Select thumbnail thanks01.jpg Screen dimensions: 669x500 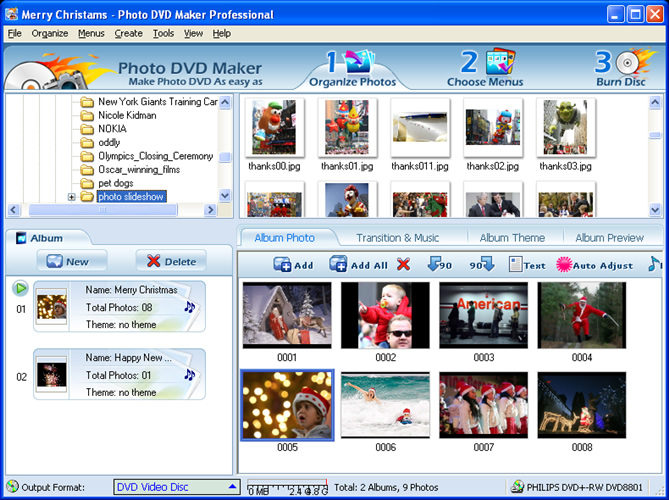point(347,128)
